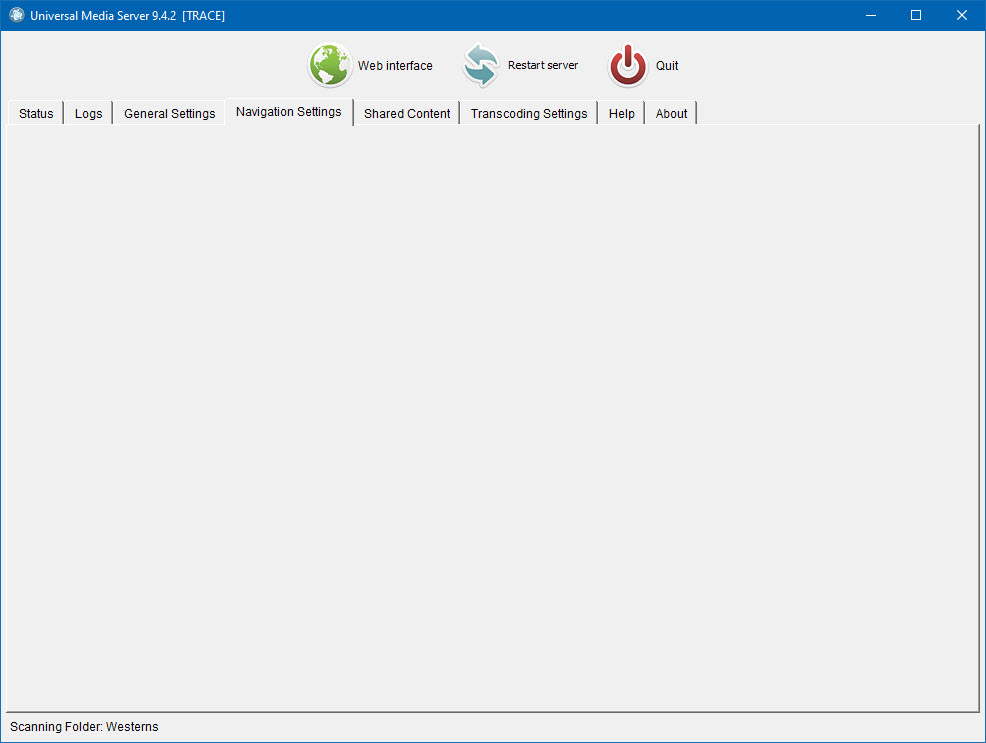The image size is (986, 743).
Task: Open the About tab
Action: point(671,114)
